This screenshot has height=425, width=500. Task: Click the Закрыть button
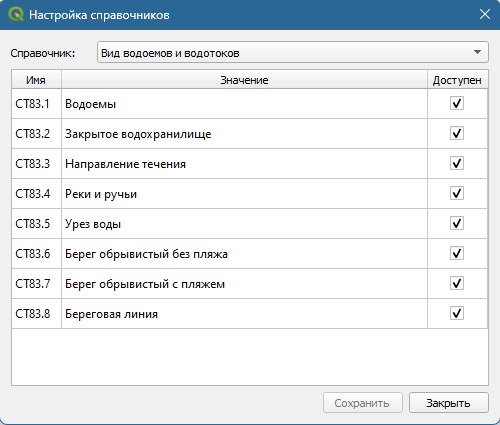pos(449,403)
